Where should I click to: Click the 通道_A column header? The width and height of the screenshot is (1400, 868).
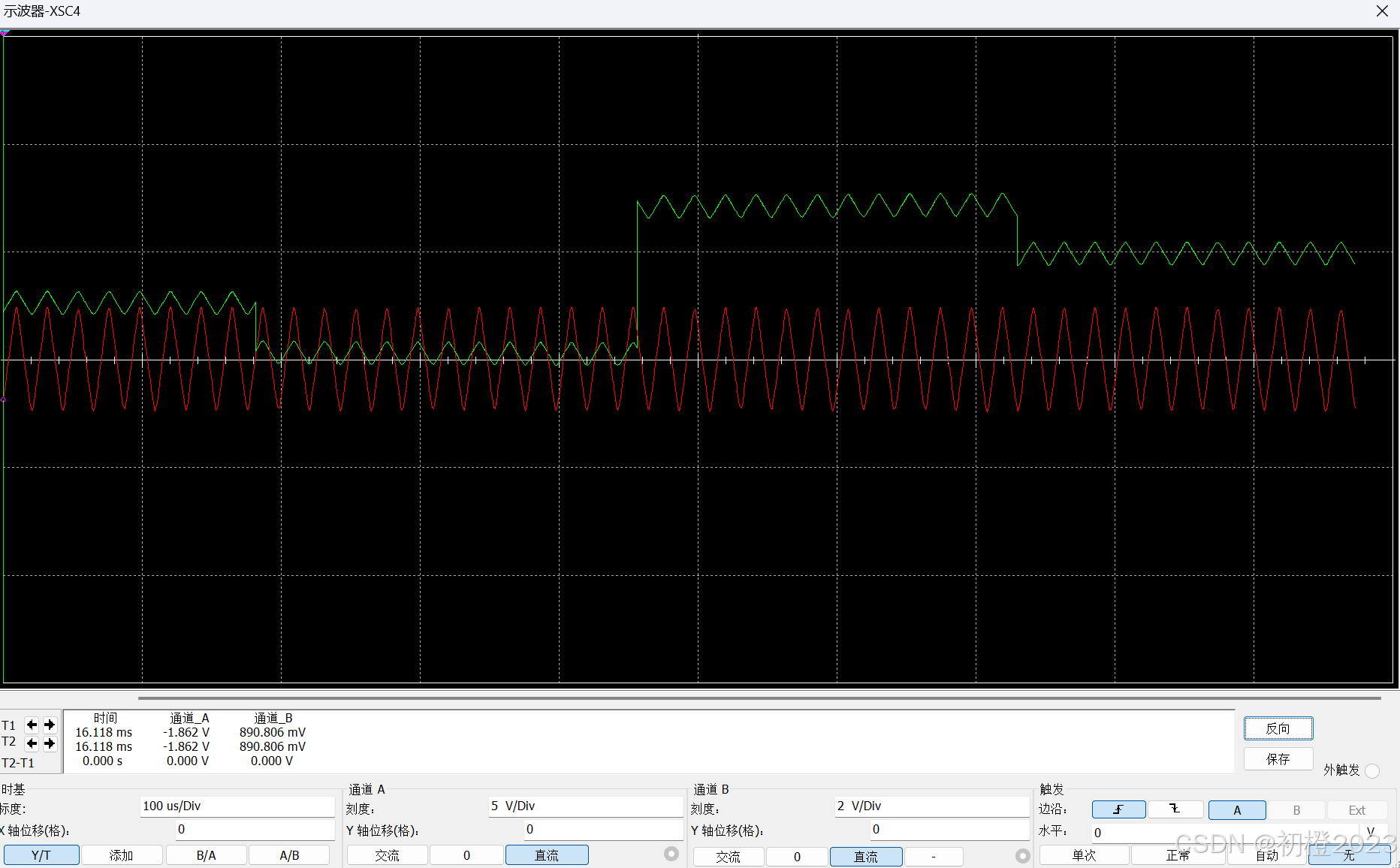pos(189,719)
